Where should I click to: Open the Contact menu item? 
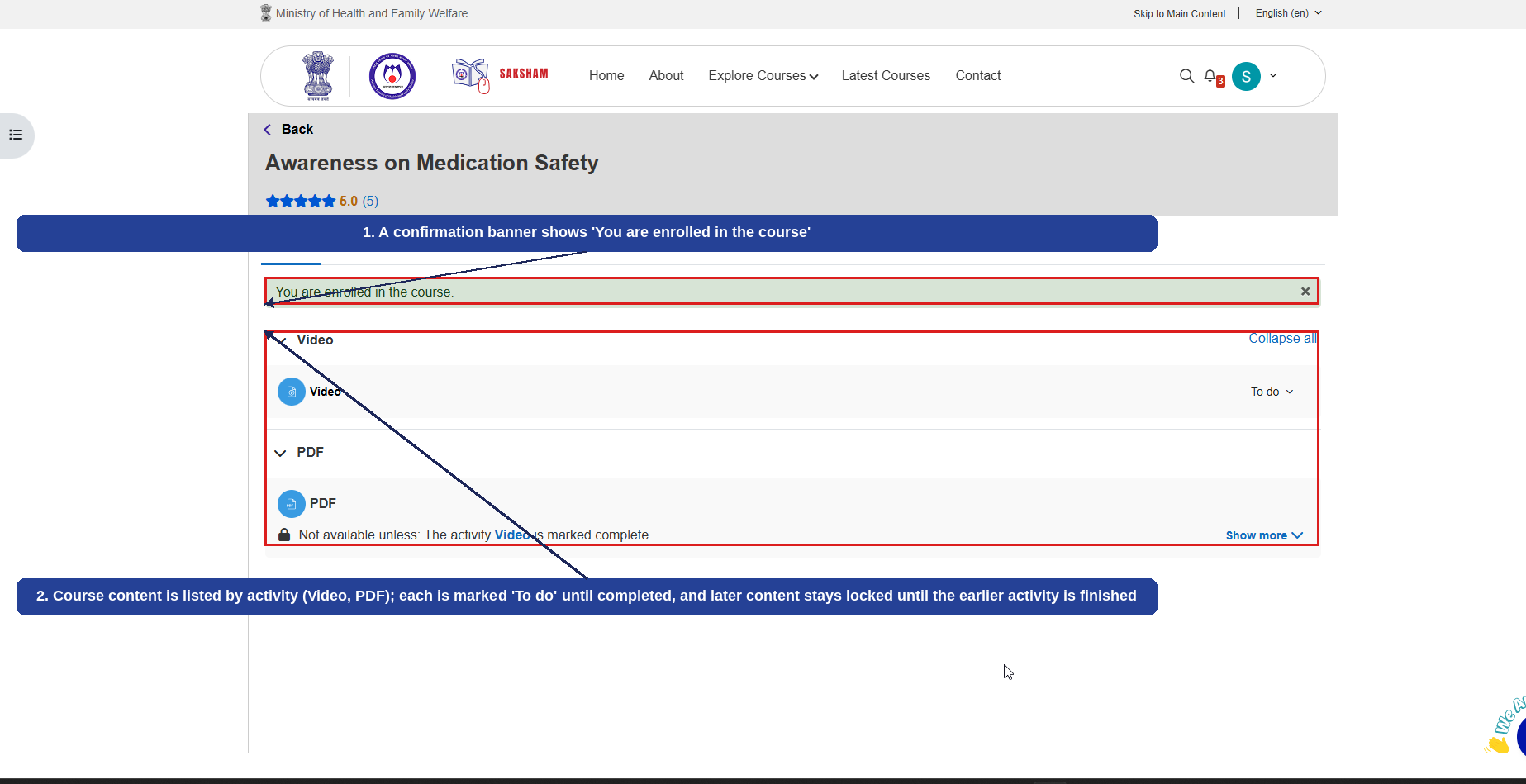click(x=978, y=76)
